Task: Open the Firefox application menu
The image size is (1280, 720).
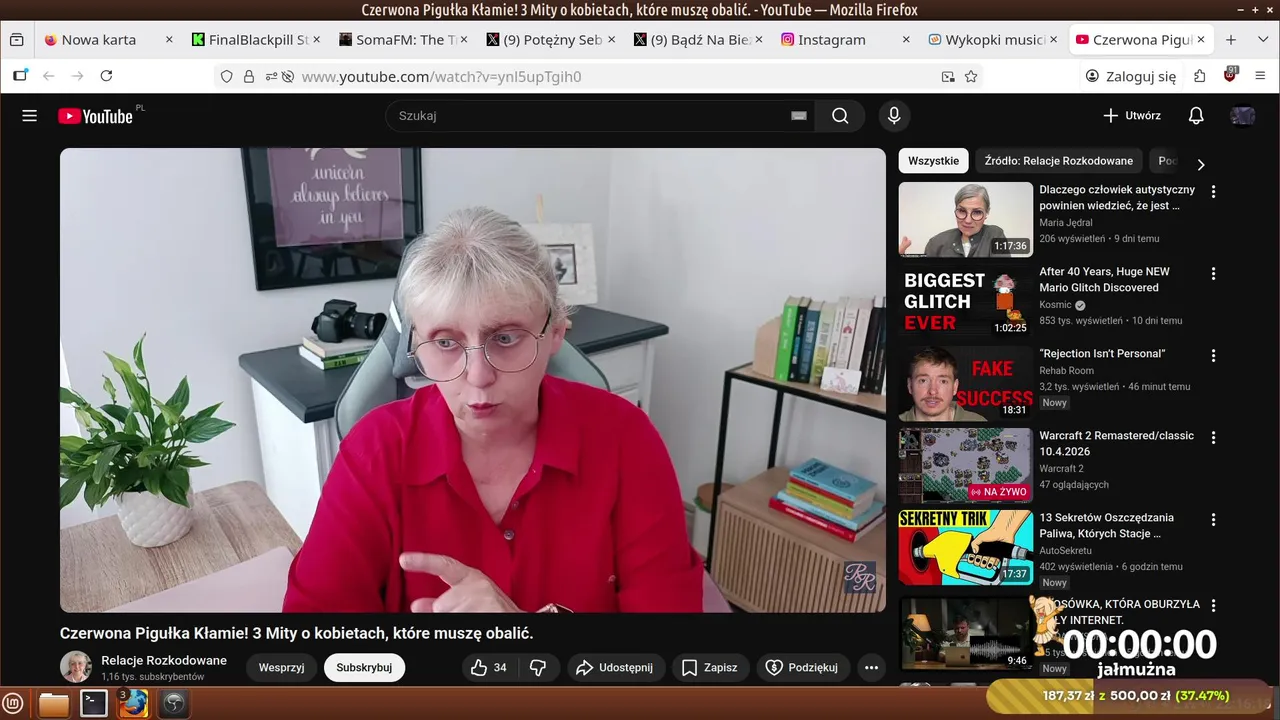Action: tap(1260, 76)
